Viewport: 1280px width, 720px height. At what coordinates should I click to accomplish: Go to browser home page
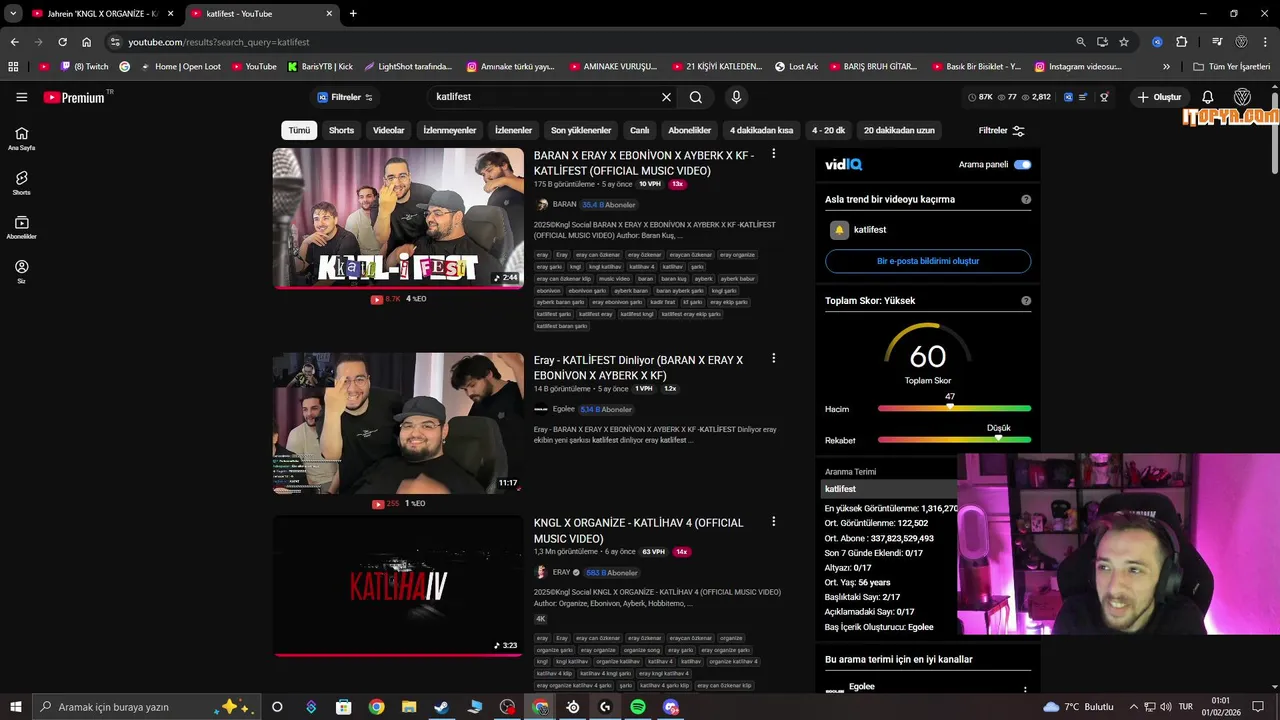point(86,42)
